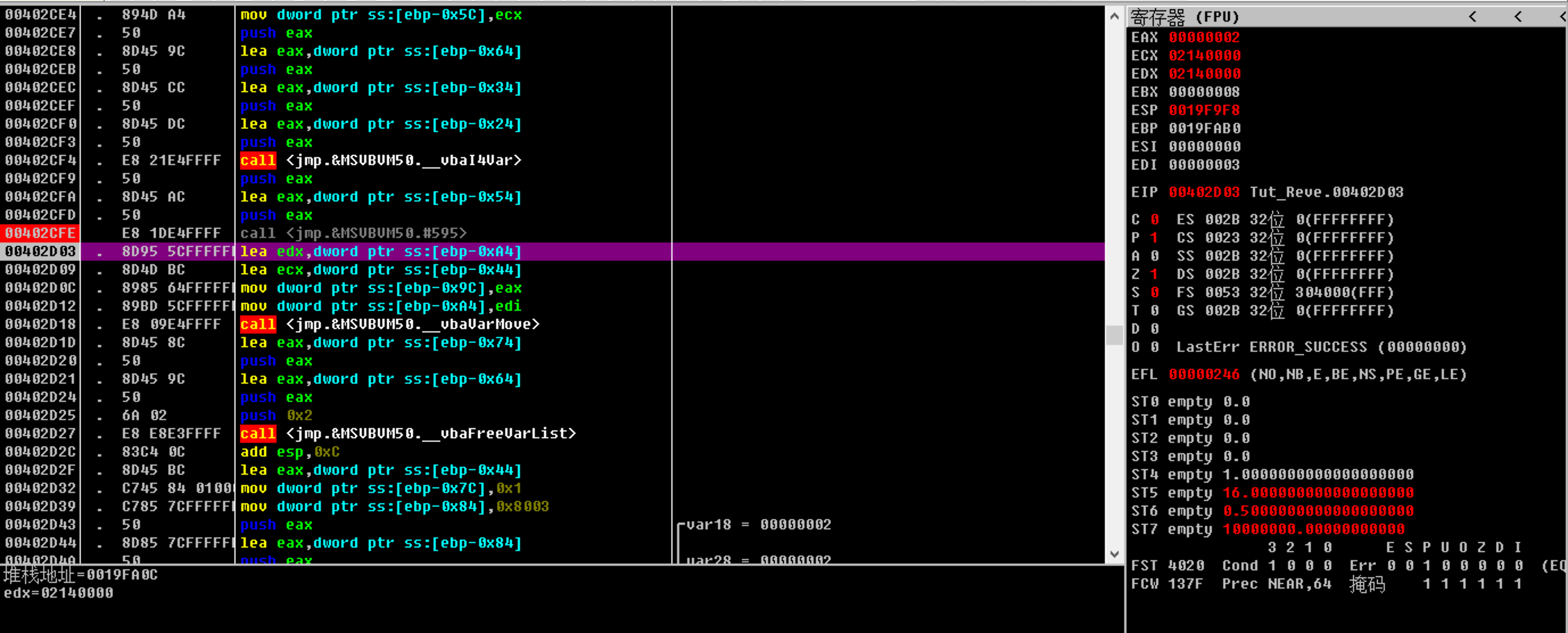The width and height of the screenshot is (1568, 633).
Task: Select ESP register value 0019F9F8
Action: [1204, 110]
